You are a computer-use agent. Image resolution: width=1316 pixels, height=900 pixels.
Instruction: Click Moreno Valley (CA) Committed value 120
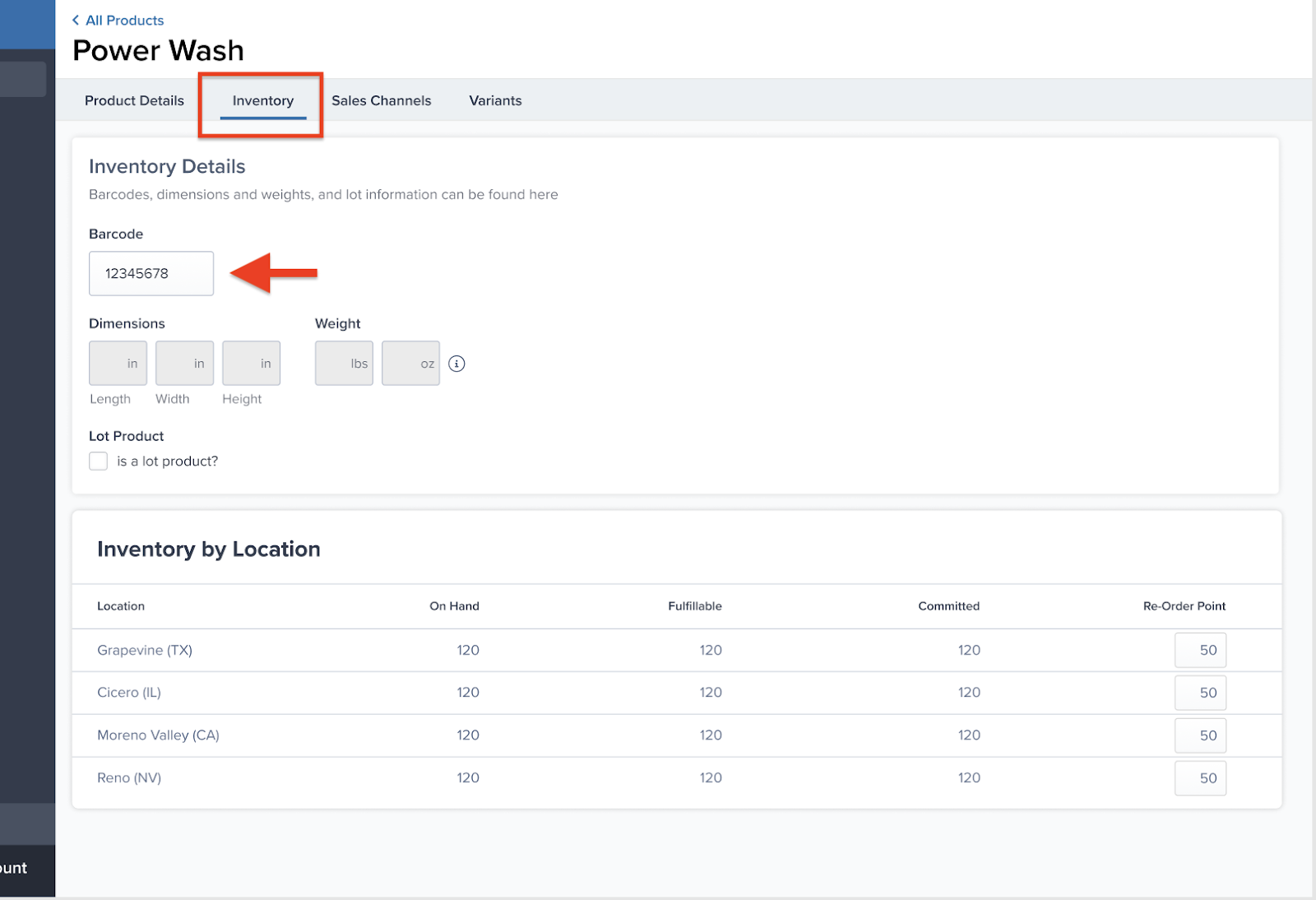point(969,735)
